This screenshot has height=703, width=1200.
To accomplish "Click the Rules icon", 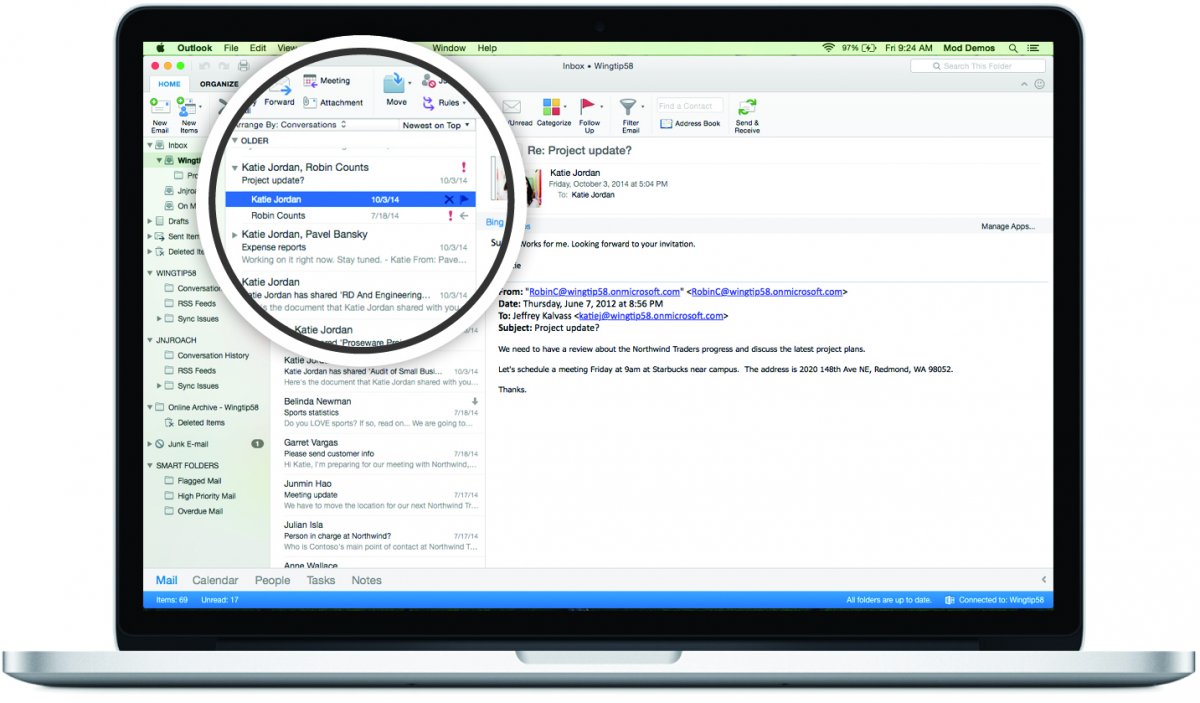I will 429,102.
